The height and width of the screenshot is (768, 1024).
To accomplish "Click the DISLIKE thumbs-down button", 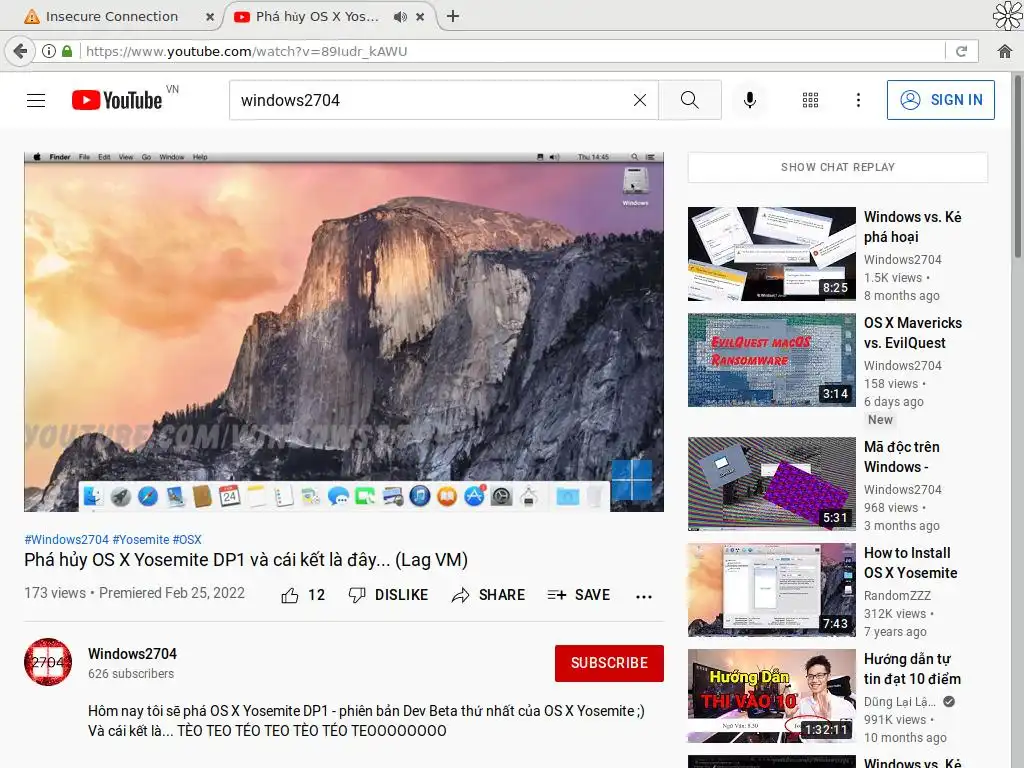I will pyautogui.click(x=388, y=595).
